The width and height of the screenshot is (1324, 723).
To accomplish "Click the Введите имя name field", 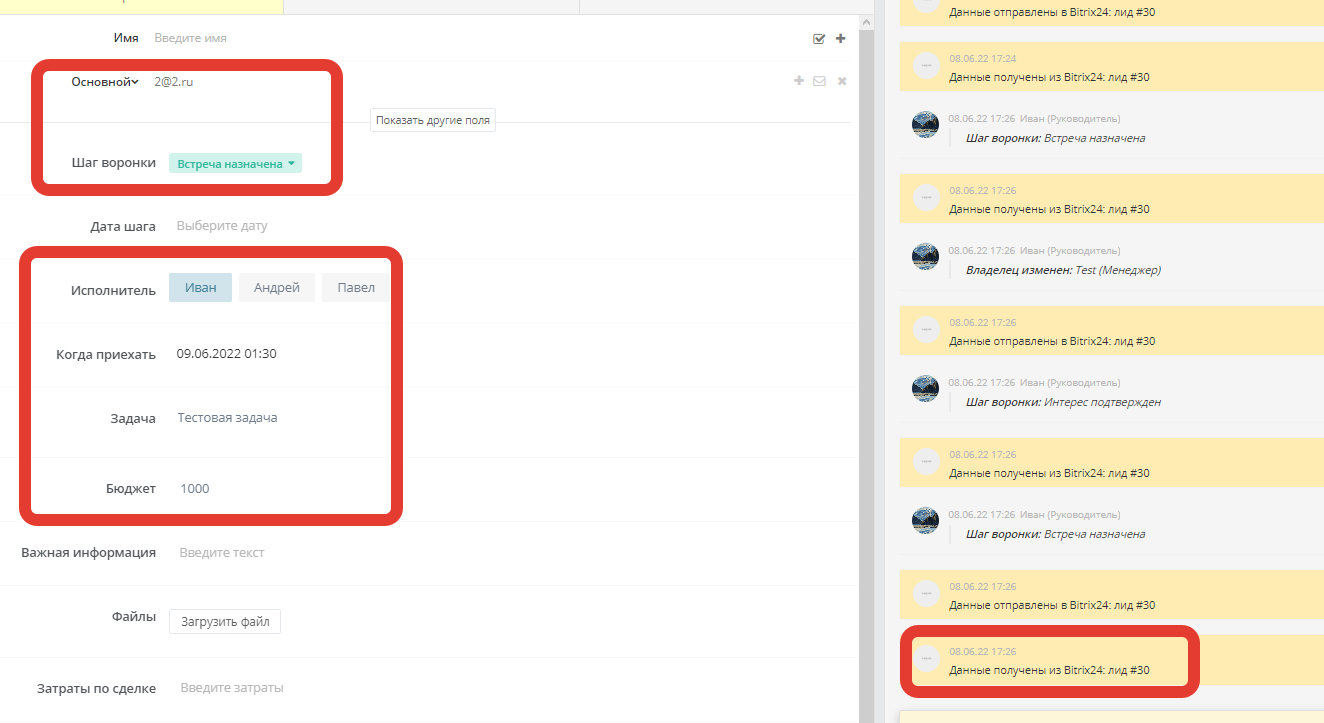I will 190,38.
